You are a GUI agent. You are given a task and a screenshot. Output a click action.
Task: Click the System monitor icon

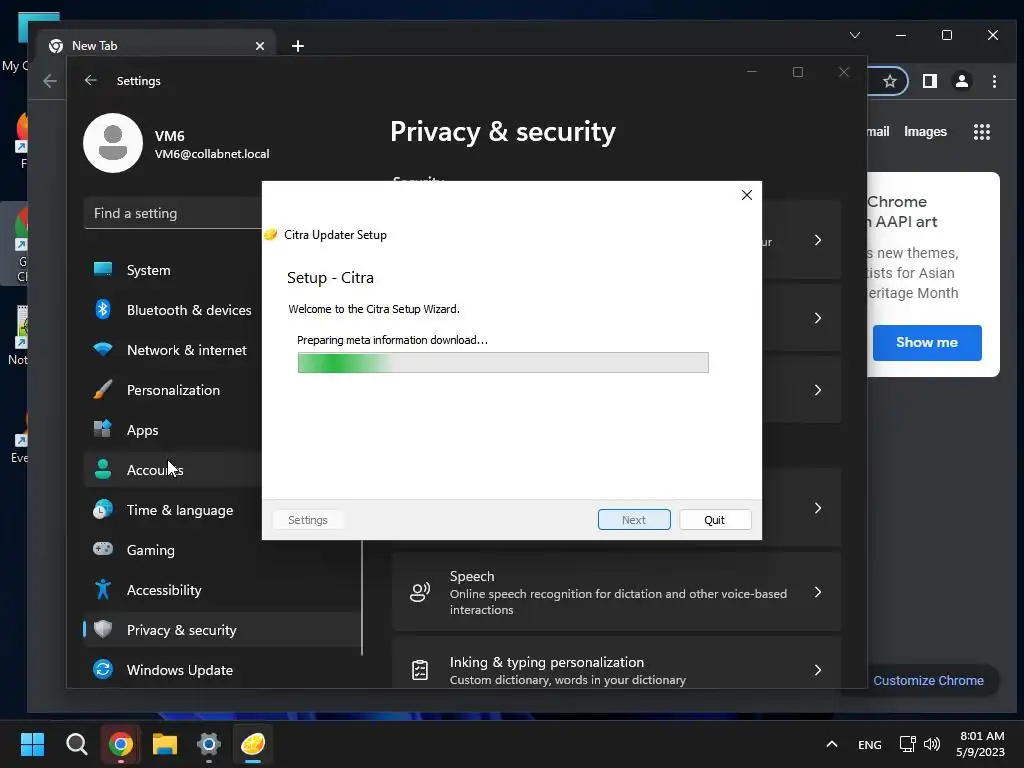(103, 269)
